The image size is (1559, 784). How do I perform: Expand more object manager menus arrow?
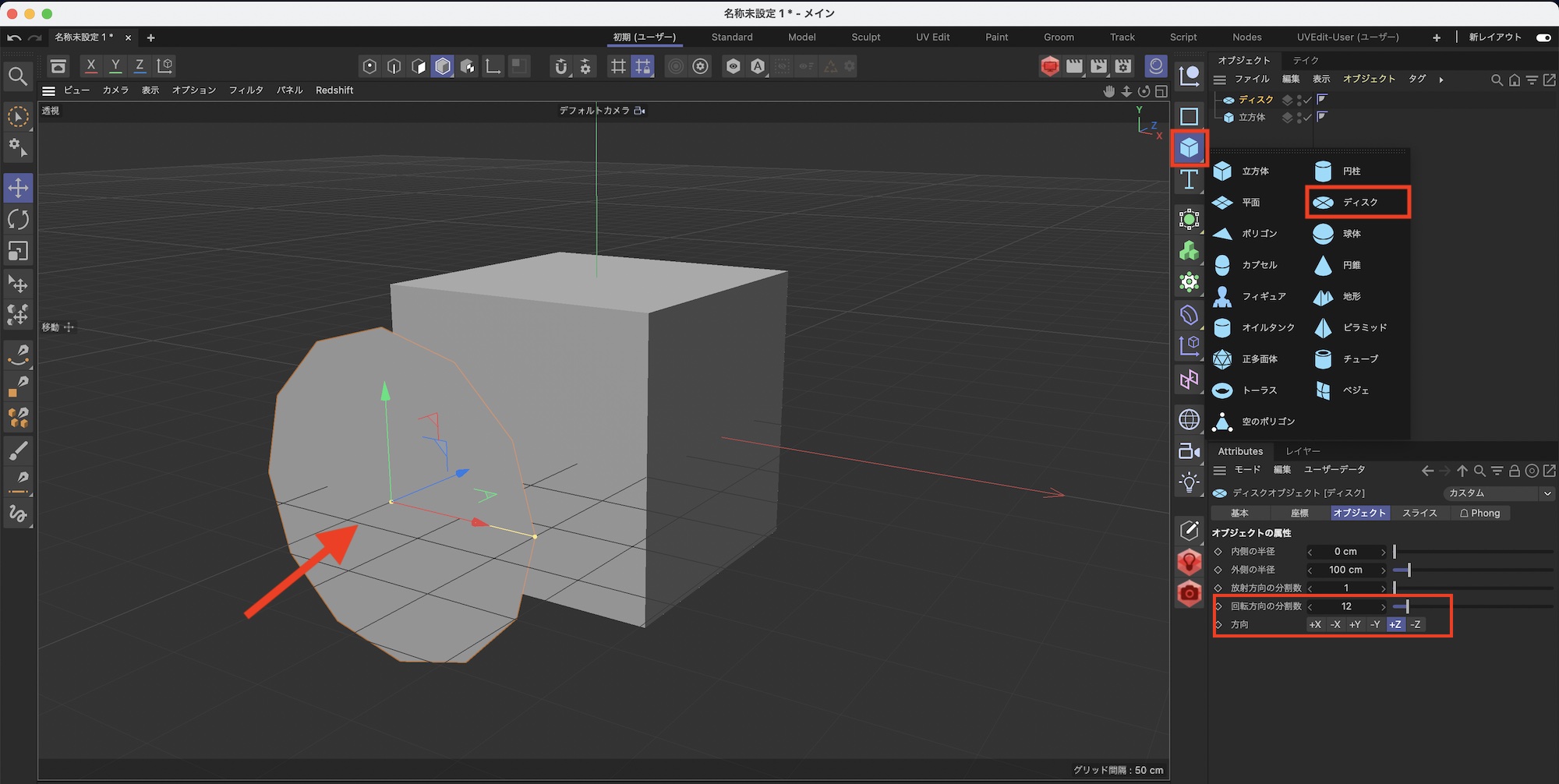pos(1441,79)
